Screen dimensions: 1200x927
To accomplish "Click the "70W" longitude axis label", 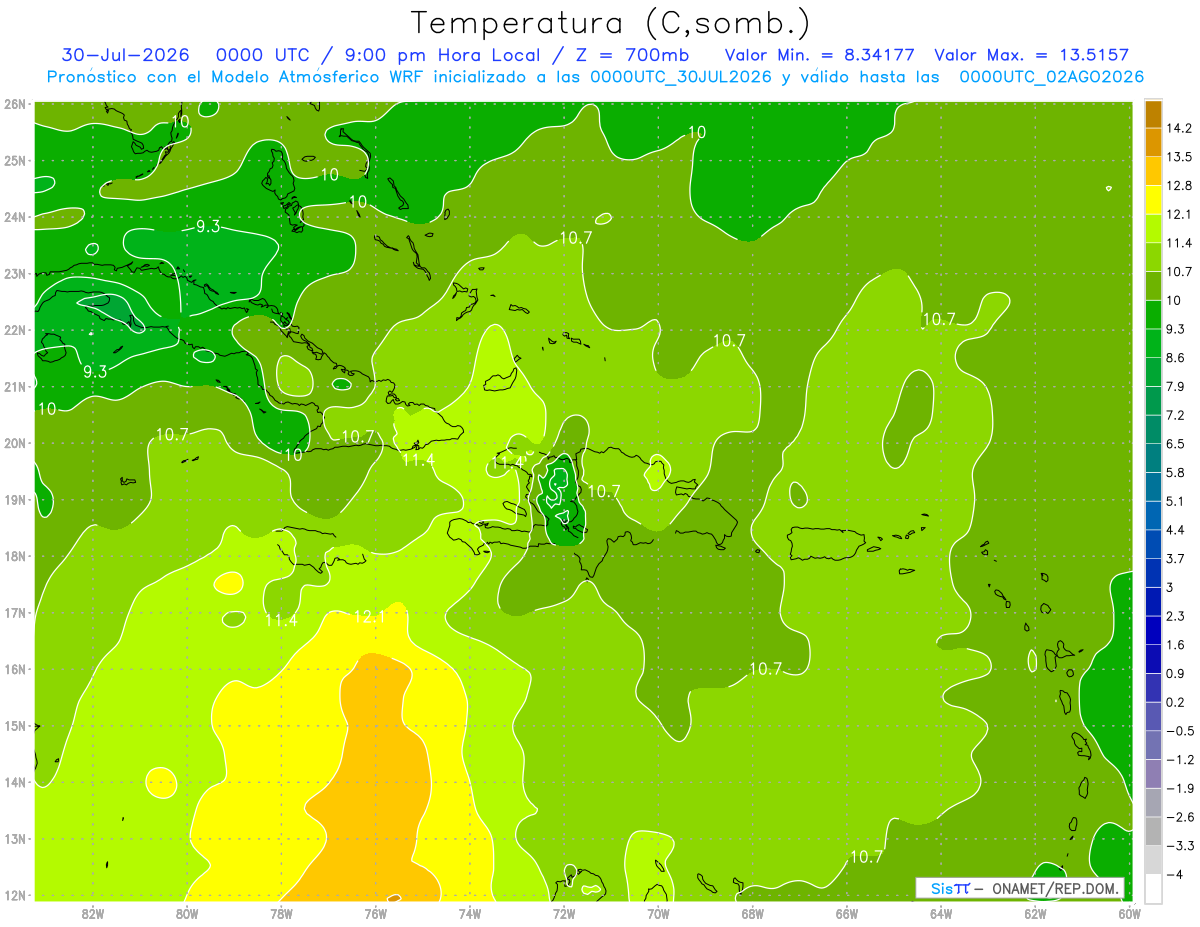I will [658, 912].
